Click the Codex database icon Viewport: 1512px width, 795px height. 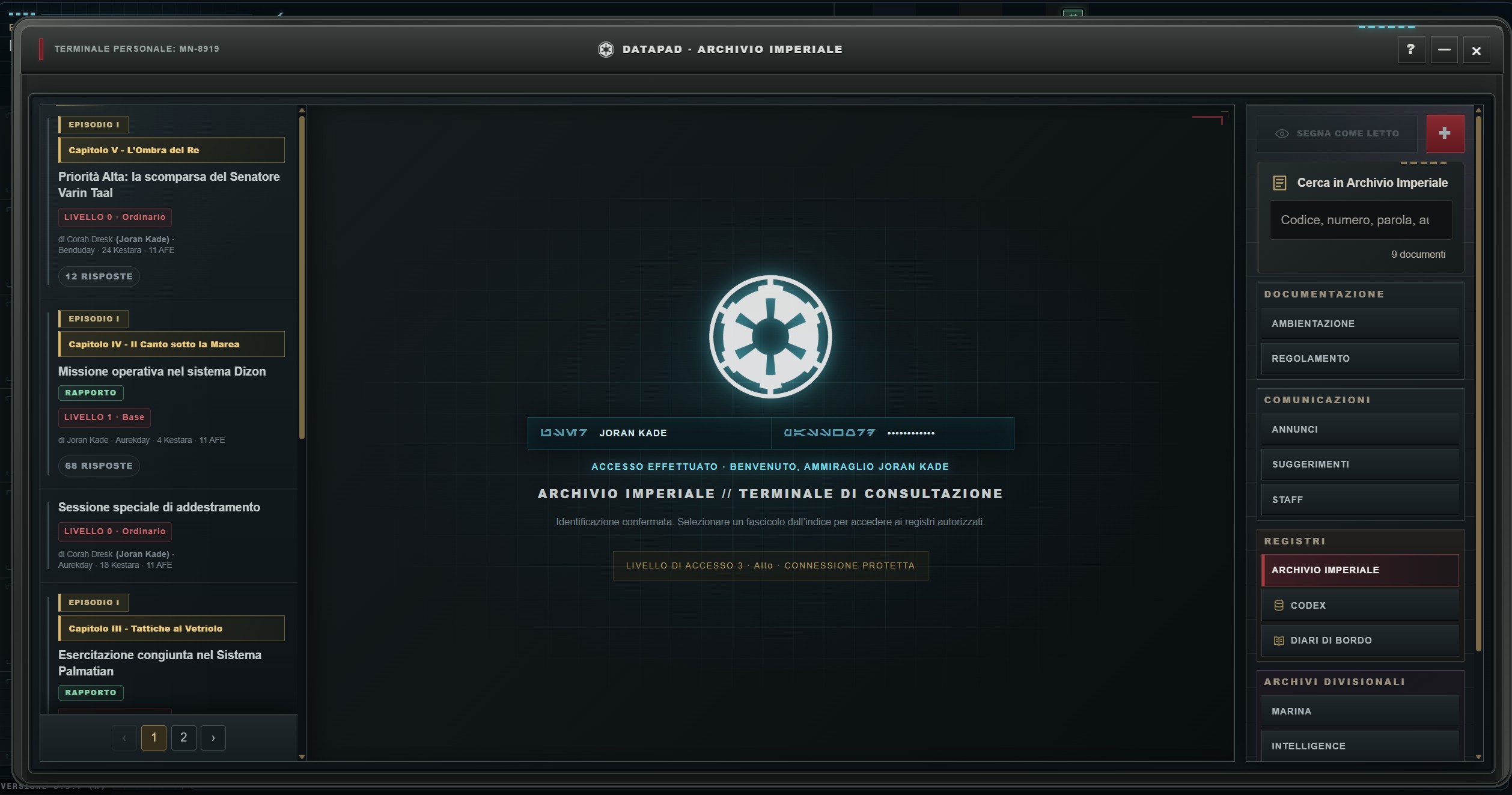click(x=1279, y=605)
